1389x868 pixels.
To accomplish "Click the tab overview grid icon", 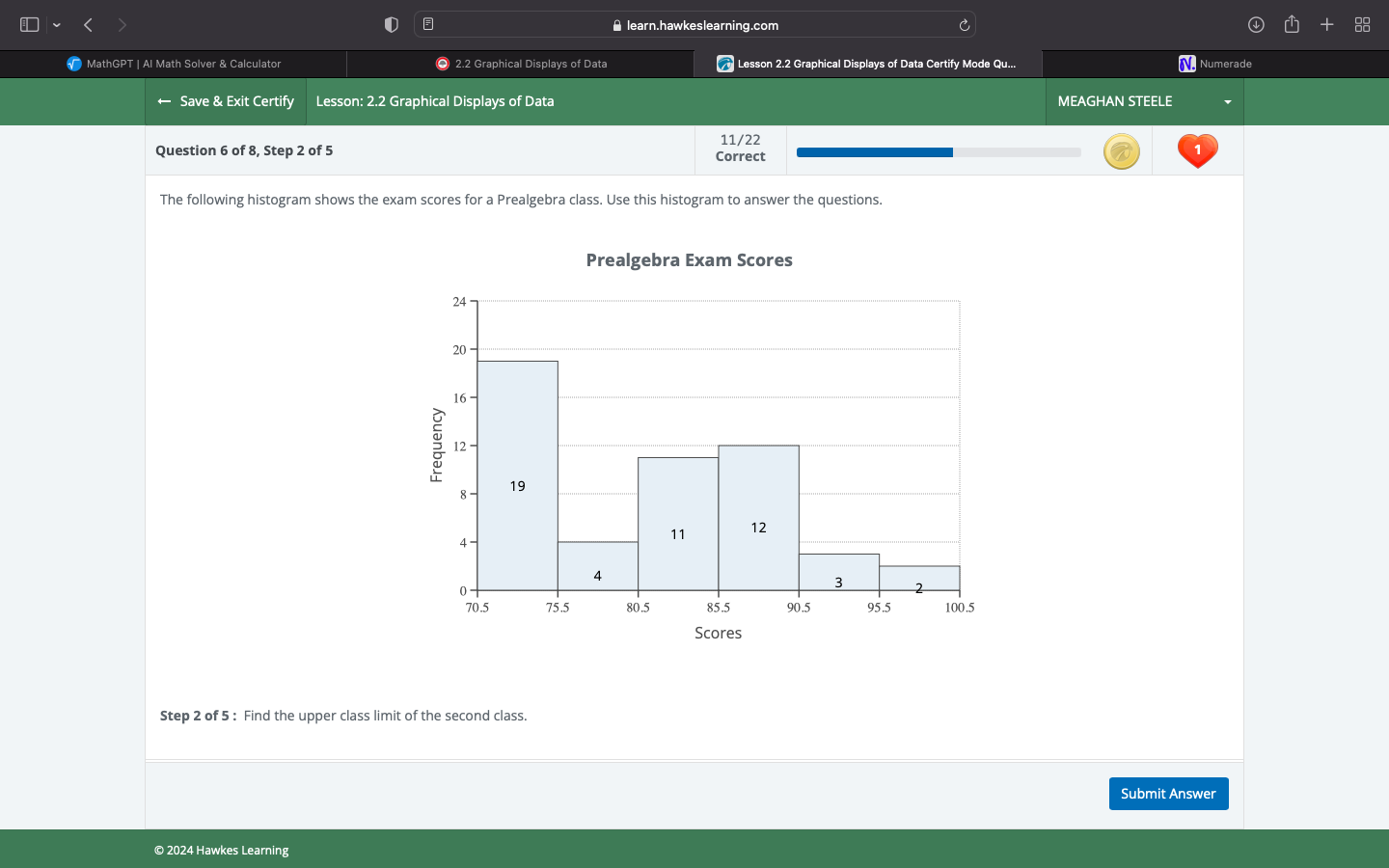I will [1362, 24].
